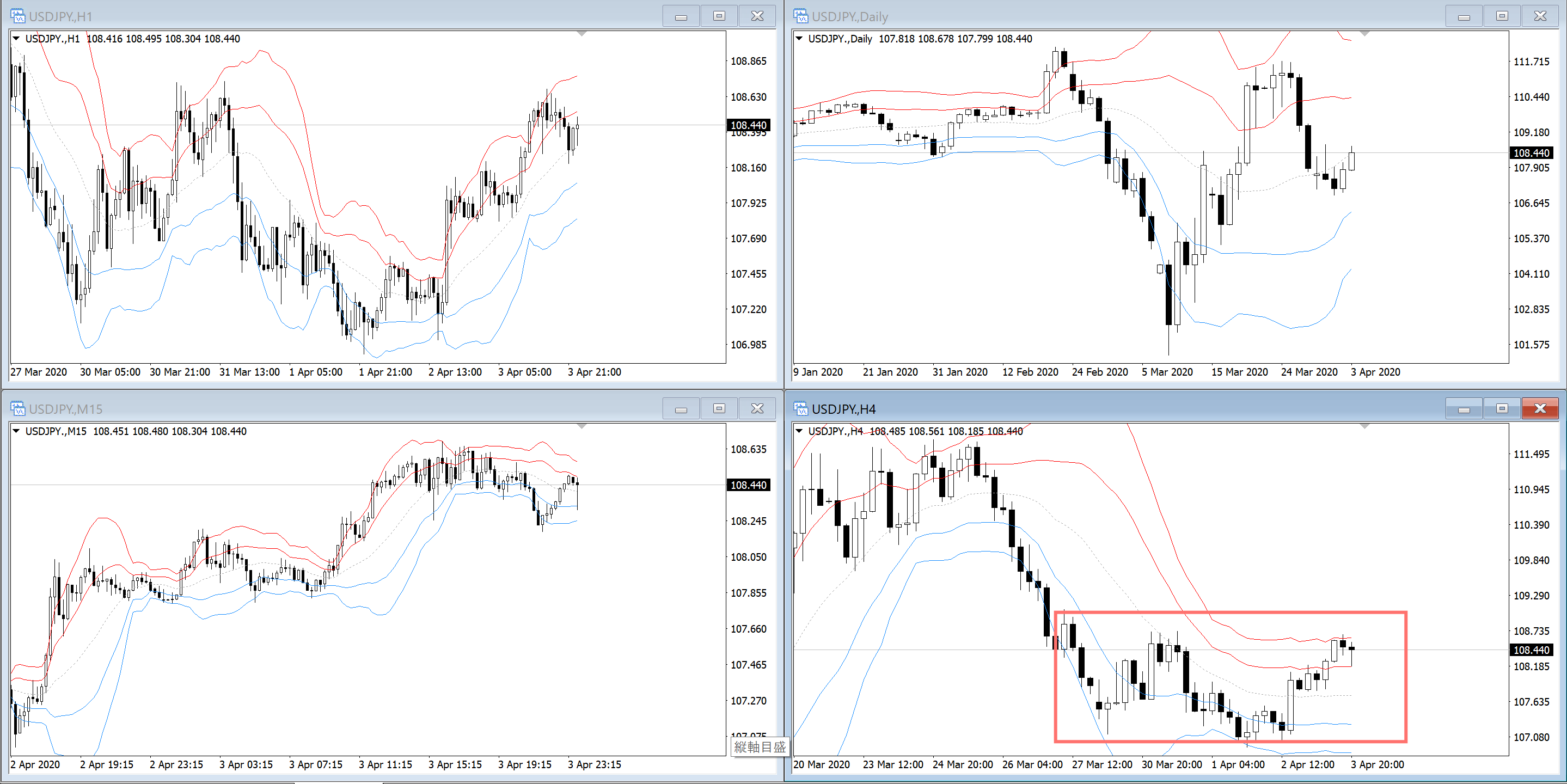
Task: Click '20 Mar 2020' on H4 time axis
Action: coord(821,764)
